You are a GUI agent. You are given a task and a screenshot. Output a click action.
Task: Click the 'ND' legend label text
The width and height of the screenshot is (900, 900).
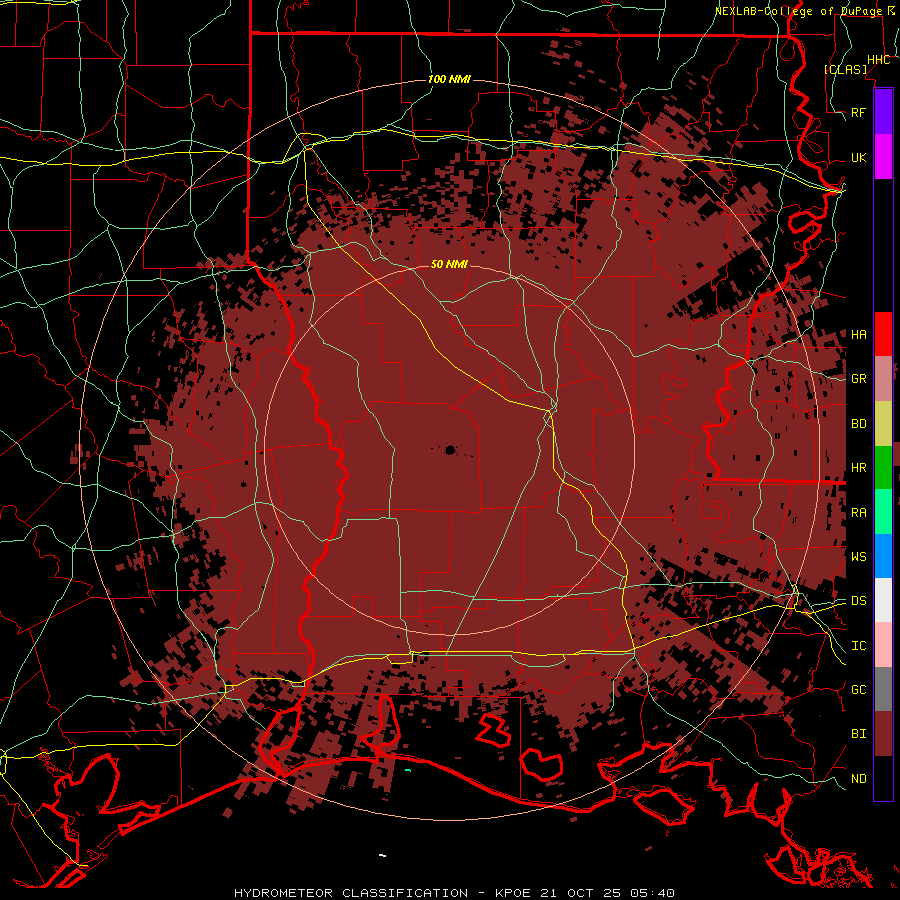(x=859, y=778)
